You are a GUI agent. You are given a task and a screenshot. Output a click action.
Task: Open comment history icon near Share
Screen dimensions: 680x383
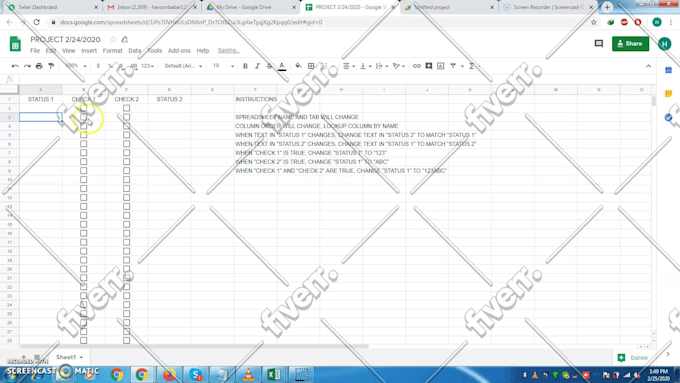point(599,43)
